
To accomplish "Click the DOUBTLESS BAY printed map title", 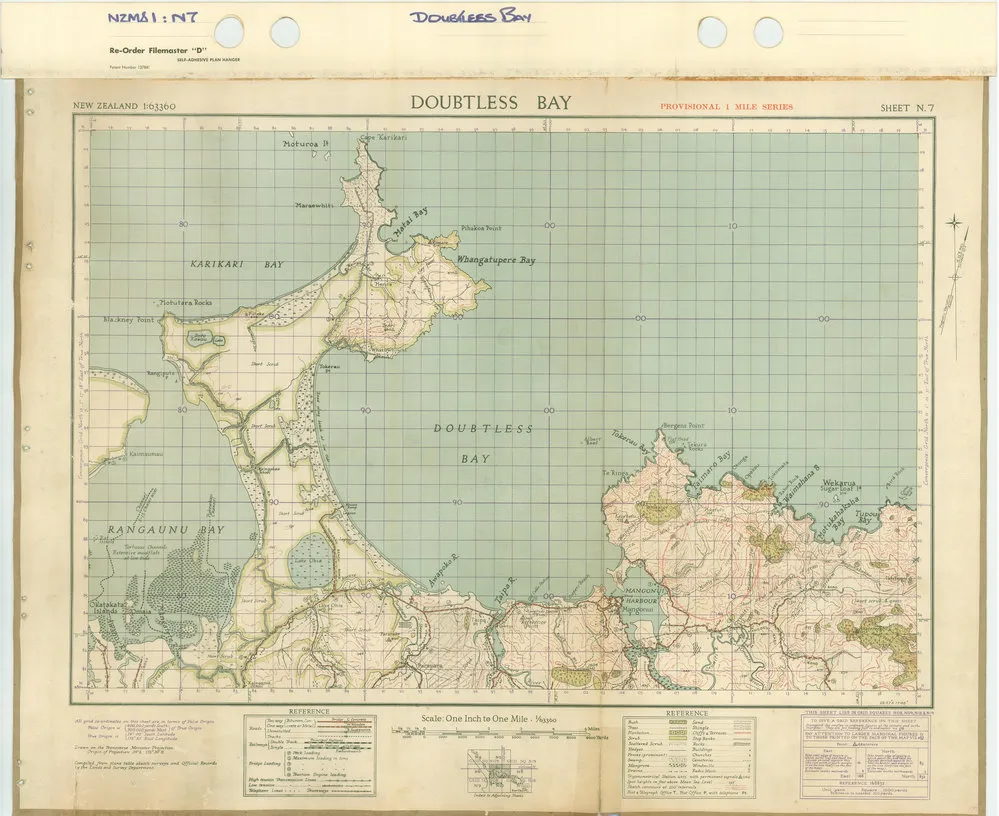I will click(490, 103).
